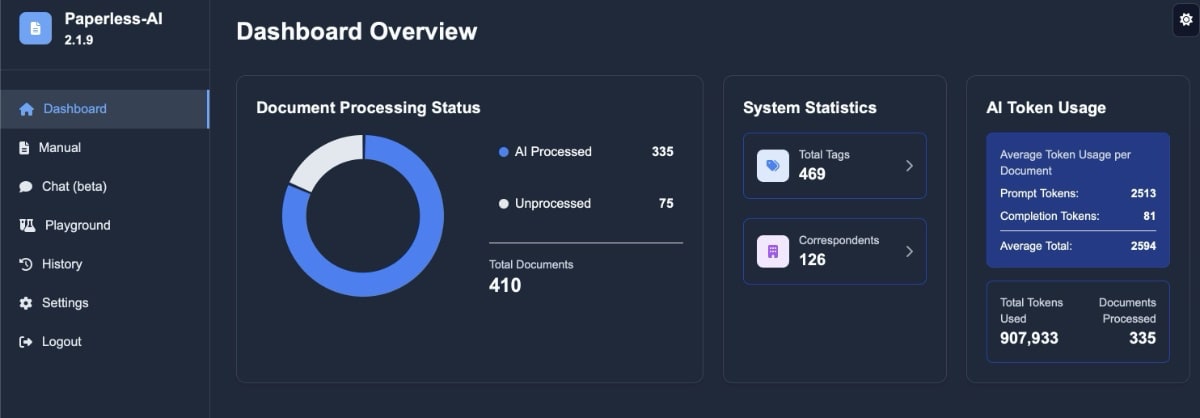Click the Chat (beta) speech bubble icon
The height and width of the screenshot is (418, 1200).
pyautogui.click(x=25, y=187)
